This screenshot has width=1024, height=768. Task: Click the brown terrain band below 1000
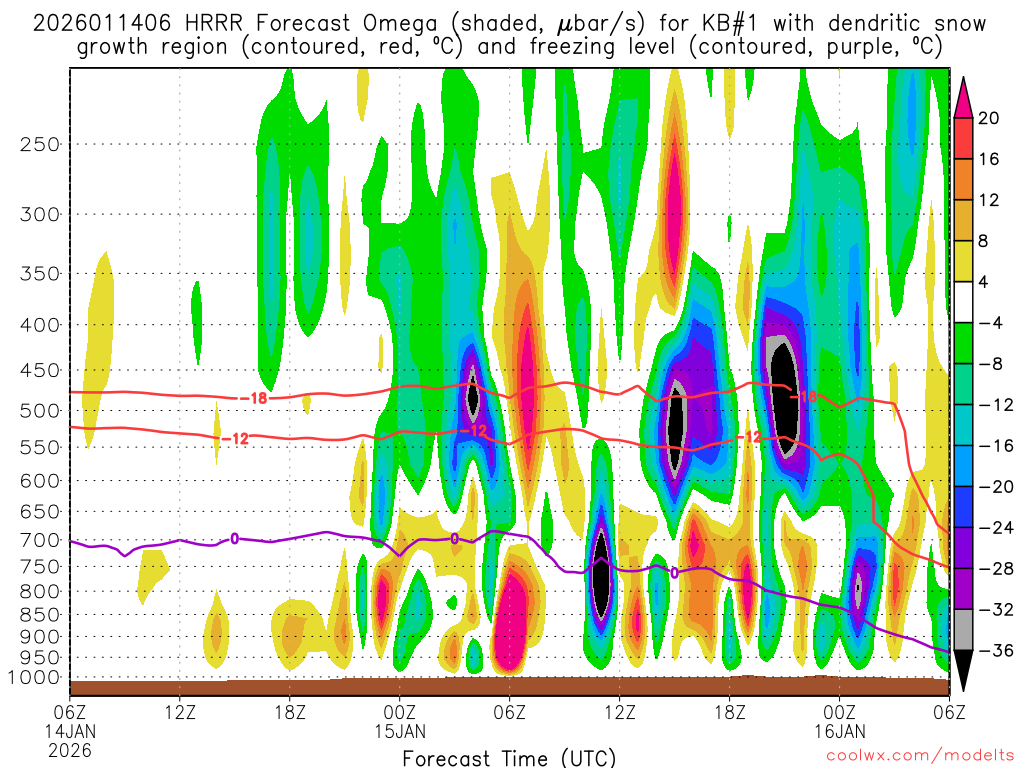click(509, 686)
